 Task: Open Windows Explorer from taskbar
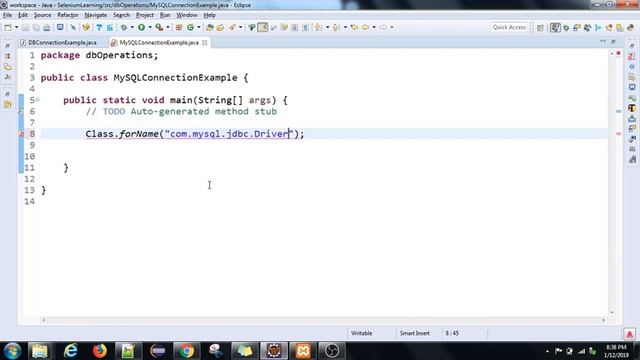(x=40, y=351)
